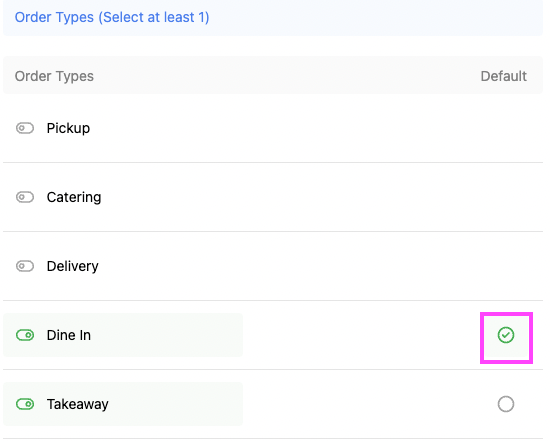The width and height of the screenshot is (550, 441).
Task: Enable the Delivery order type switch
Action: 25,266
